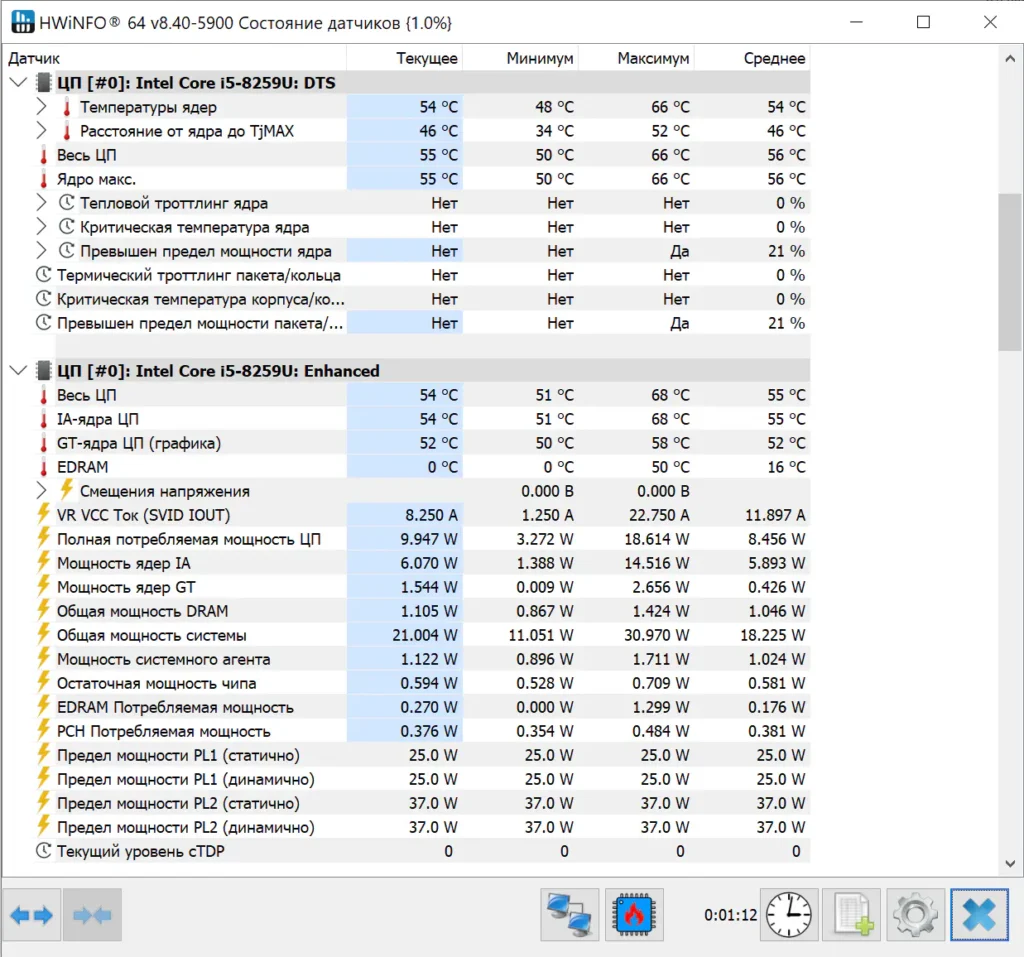
Task: Click lightning icon of Общая мощность DRAM
Action: (x=43, y=610)
